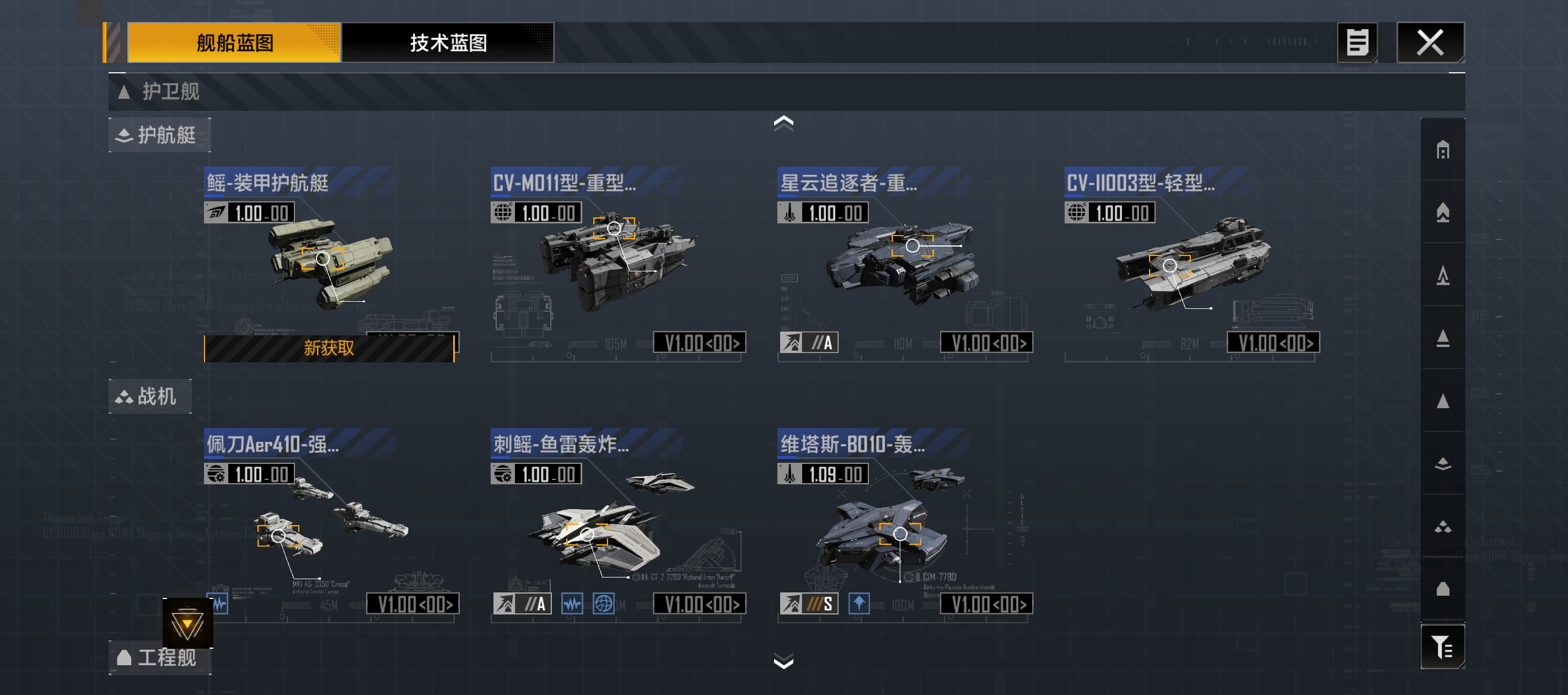Open the blueprint list document icon
1568x695 pixels.
1357,42
